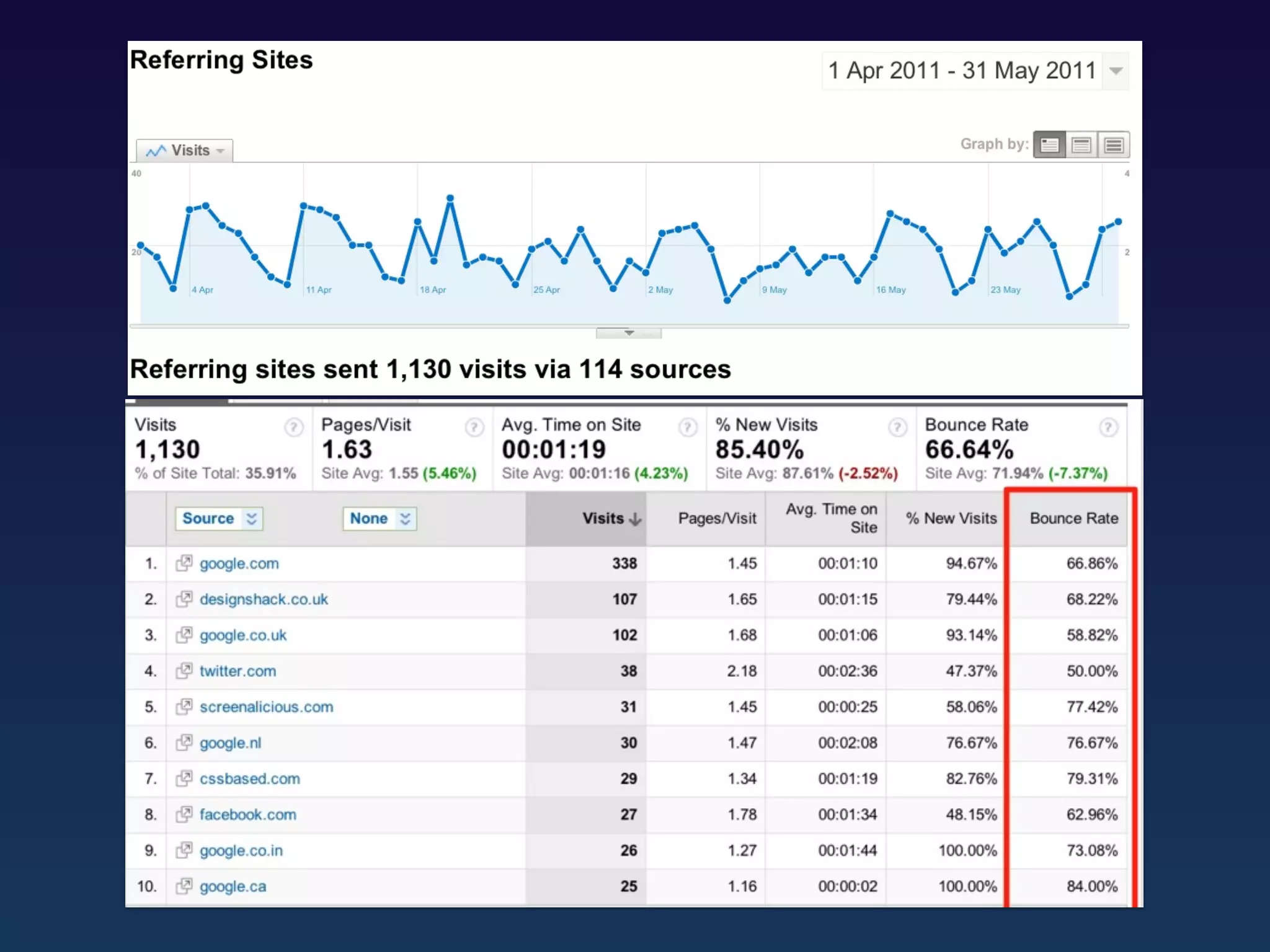Open the date range dropdown arrow

pos(1116,71)
